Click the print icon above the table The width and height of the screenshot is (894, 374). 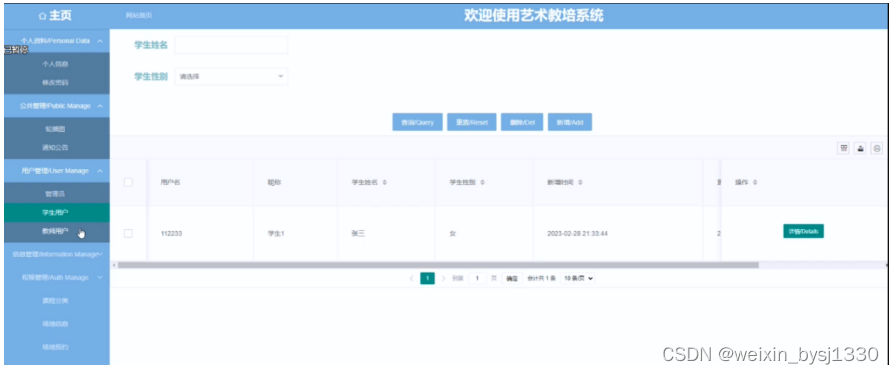click(x=877, y=148)
